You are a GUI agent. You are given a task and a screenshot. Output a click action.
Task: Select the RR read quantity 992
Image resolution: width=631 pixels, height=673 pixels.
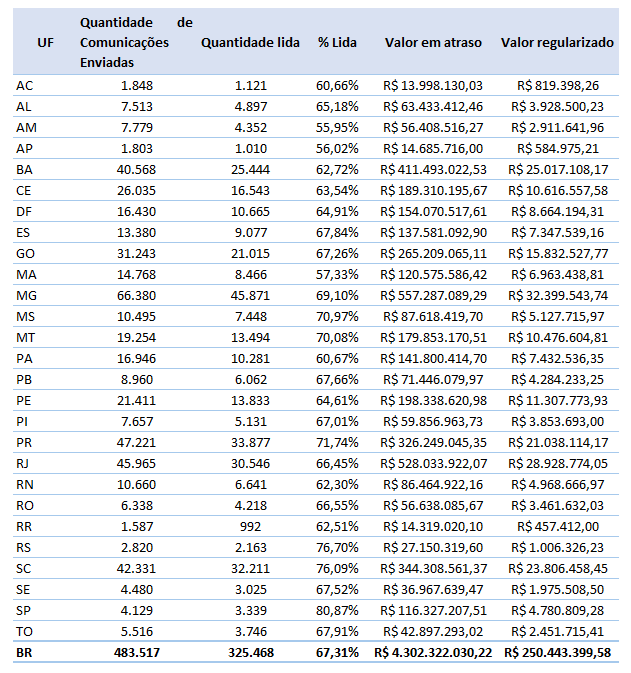[x=250, y=526]
